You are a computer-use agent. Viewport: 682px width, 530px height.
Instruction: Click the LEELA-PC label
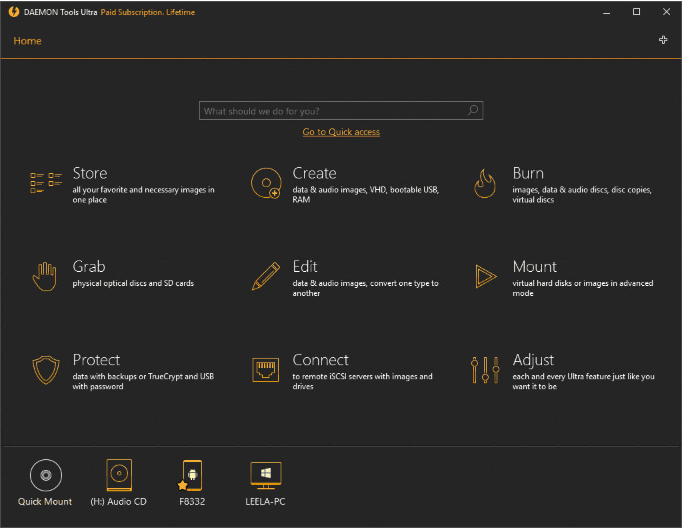pyautogui.click(x=265, y=502)
